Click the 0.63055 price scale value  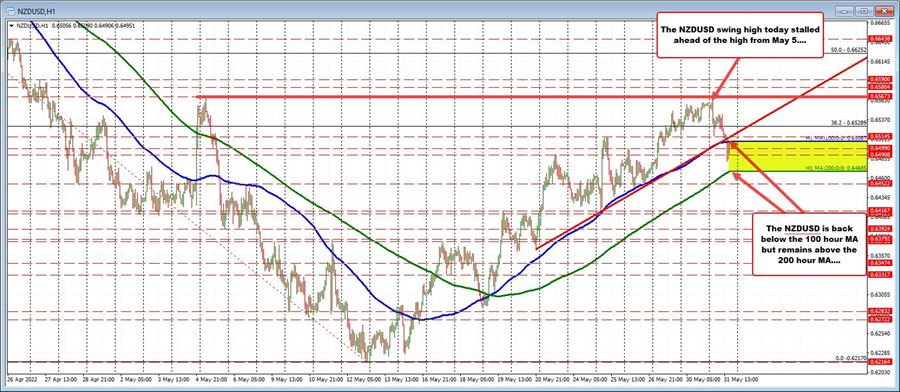point(880,294)
